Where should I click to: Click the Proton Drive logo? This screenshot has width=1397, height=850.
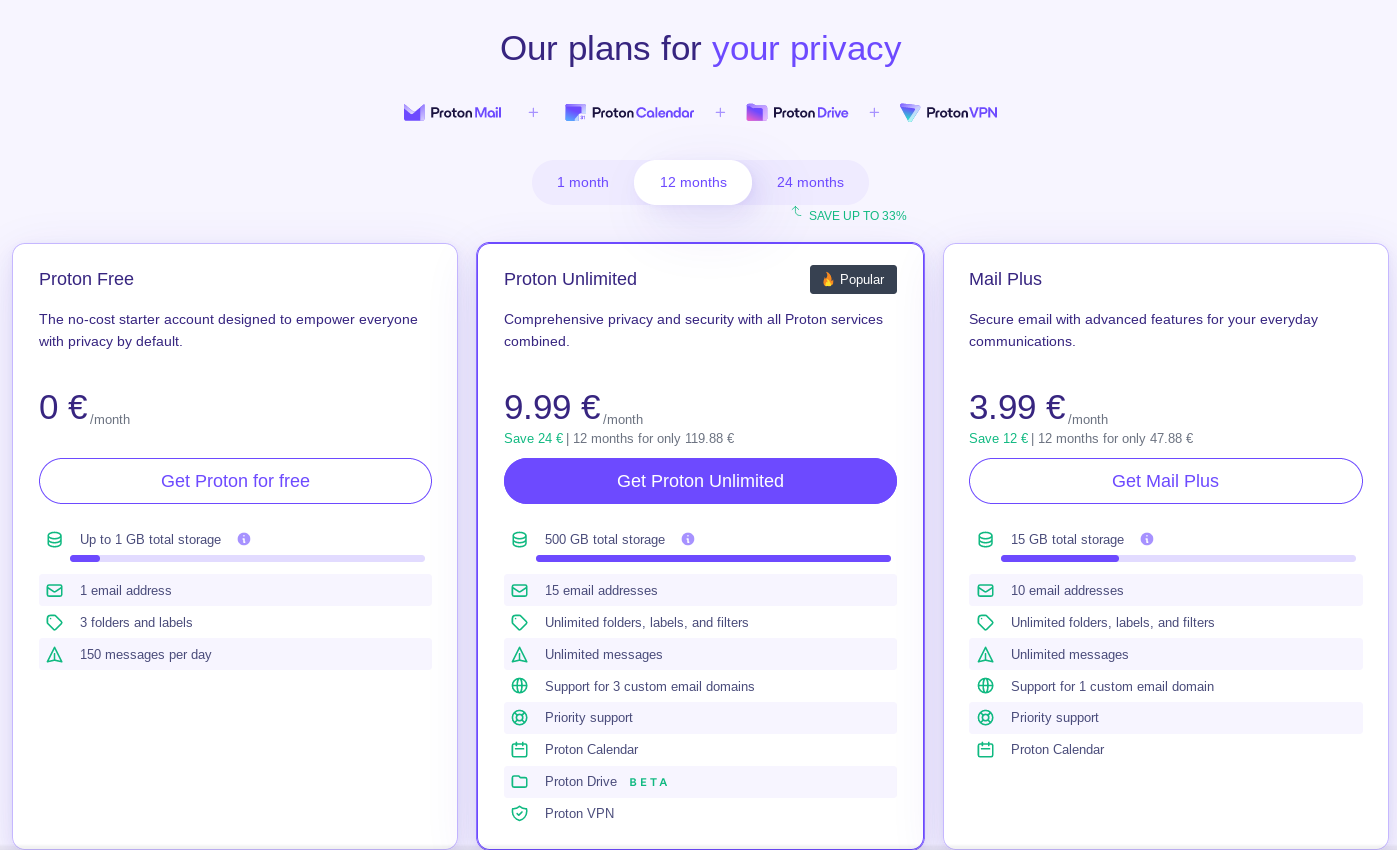[x=797, y=113]
